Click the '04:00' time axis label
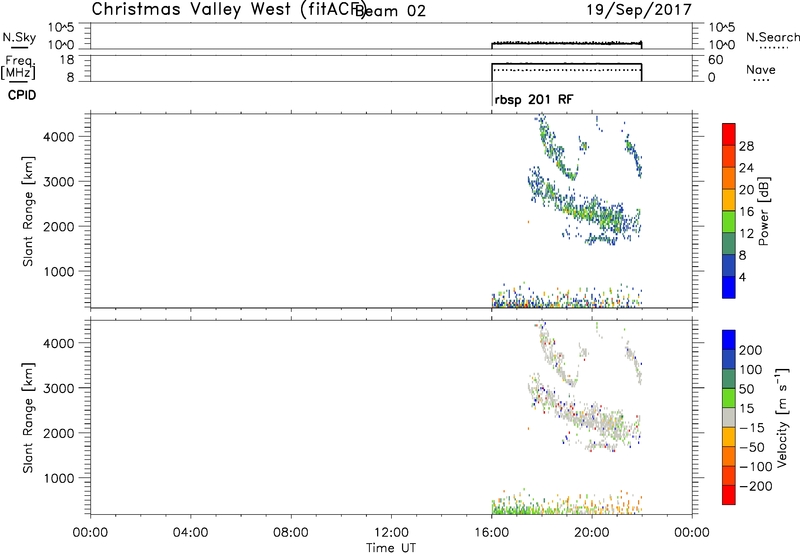The height and width of the screenshot is (554, 800). point(191,533)
